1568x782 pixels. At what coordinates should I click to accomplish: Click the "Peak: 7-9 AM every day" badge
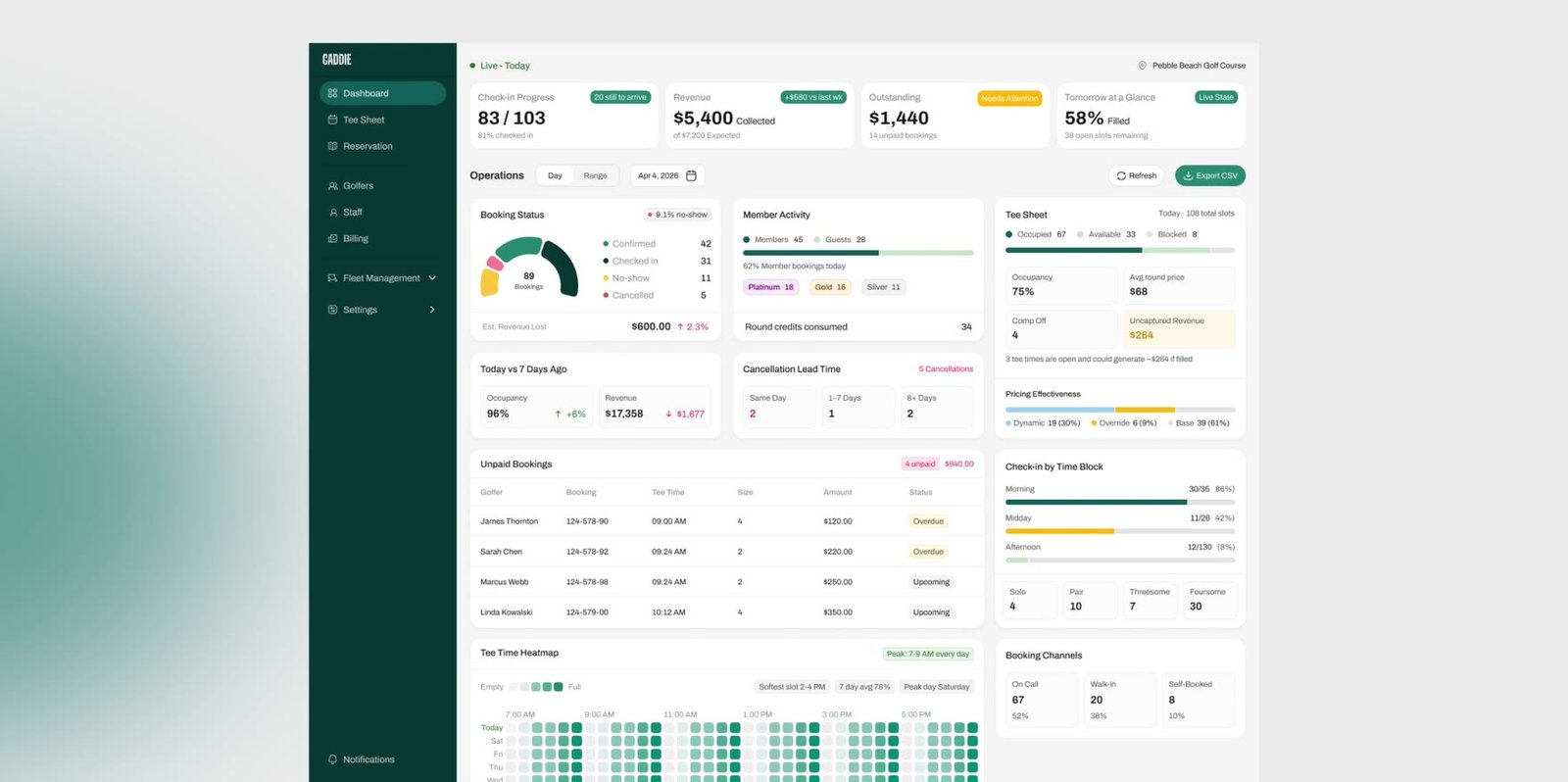[x=927, y=654]
